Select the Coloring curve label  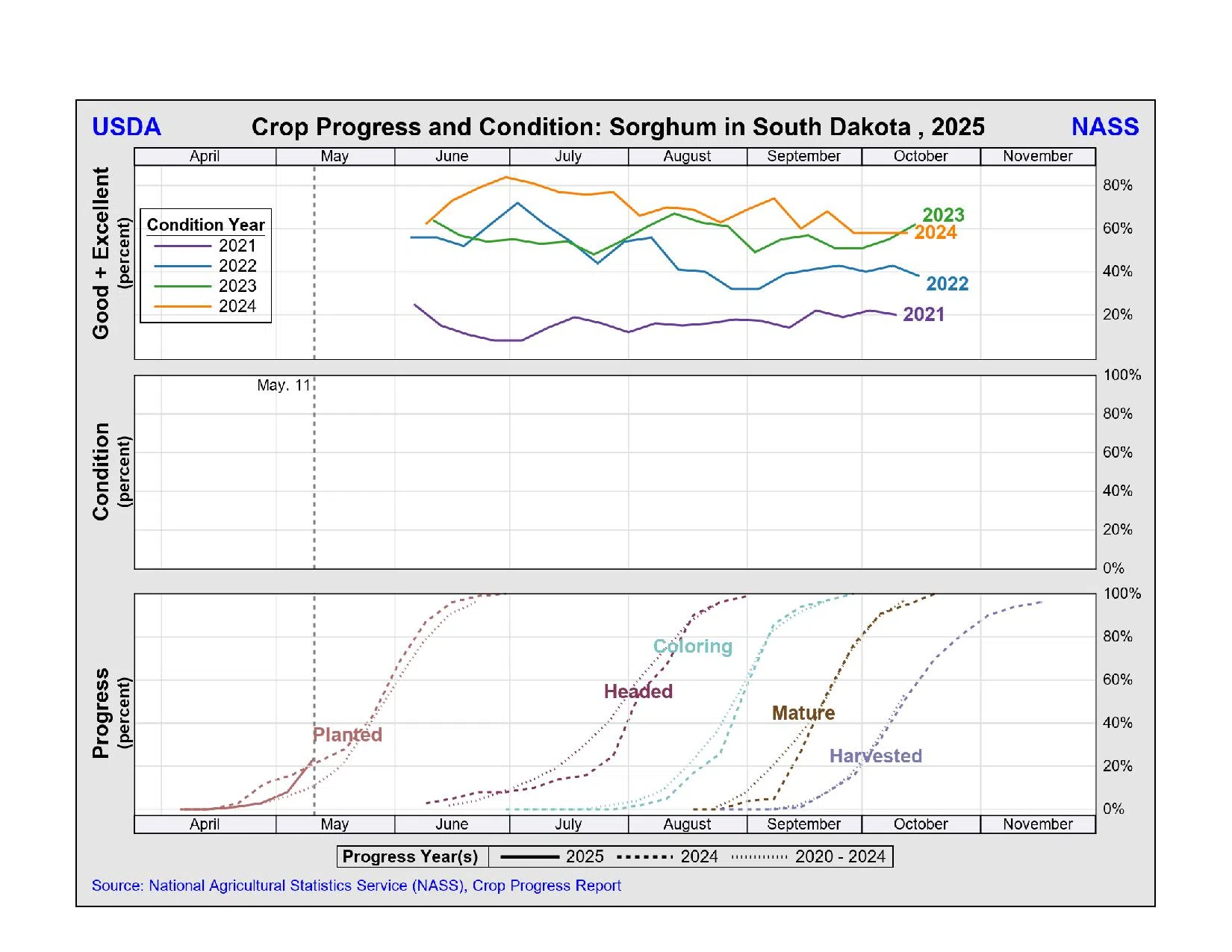click(x=692, y=647)
